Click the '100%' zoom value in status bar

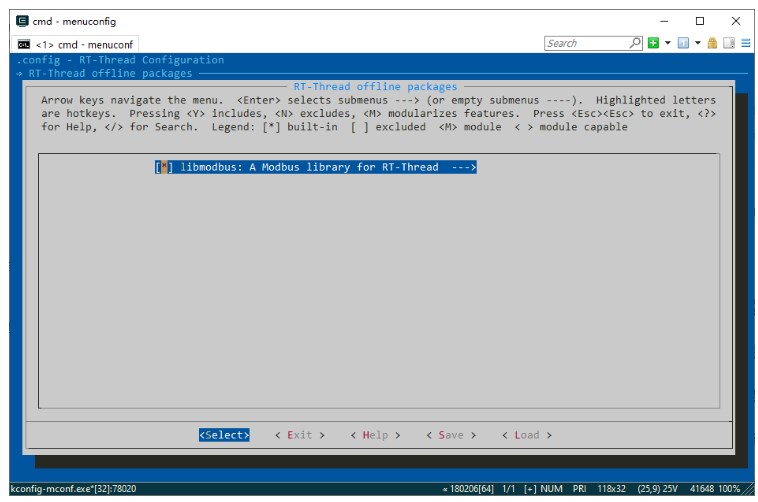pyautogui.click(x=729, y=488)
